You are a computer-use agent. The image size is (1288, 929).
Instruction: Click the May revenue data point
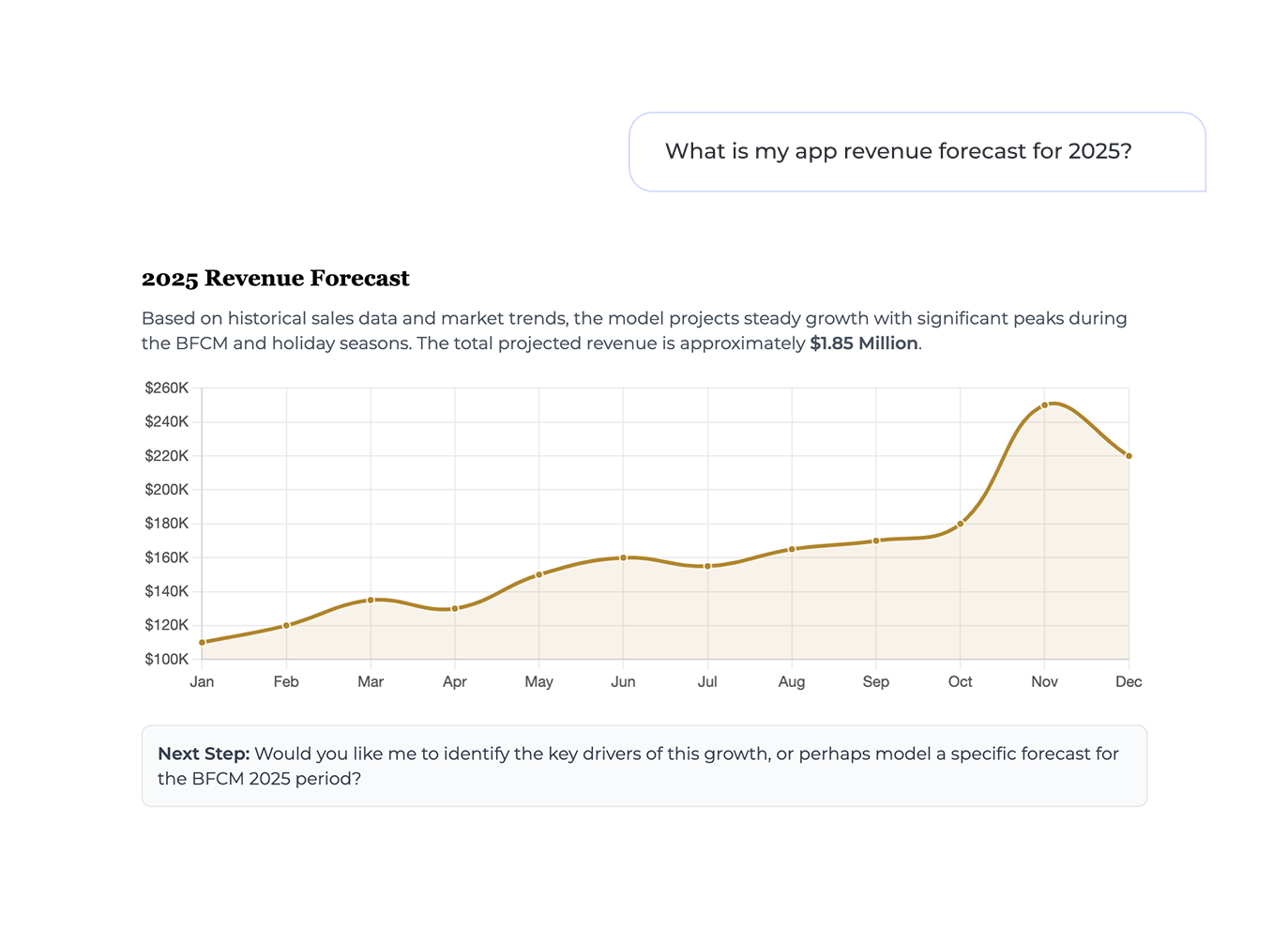tap(538, 574)
